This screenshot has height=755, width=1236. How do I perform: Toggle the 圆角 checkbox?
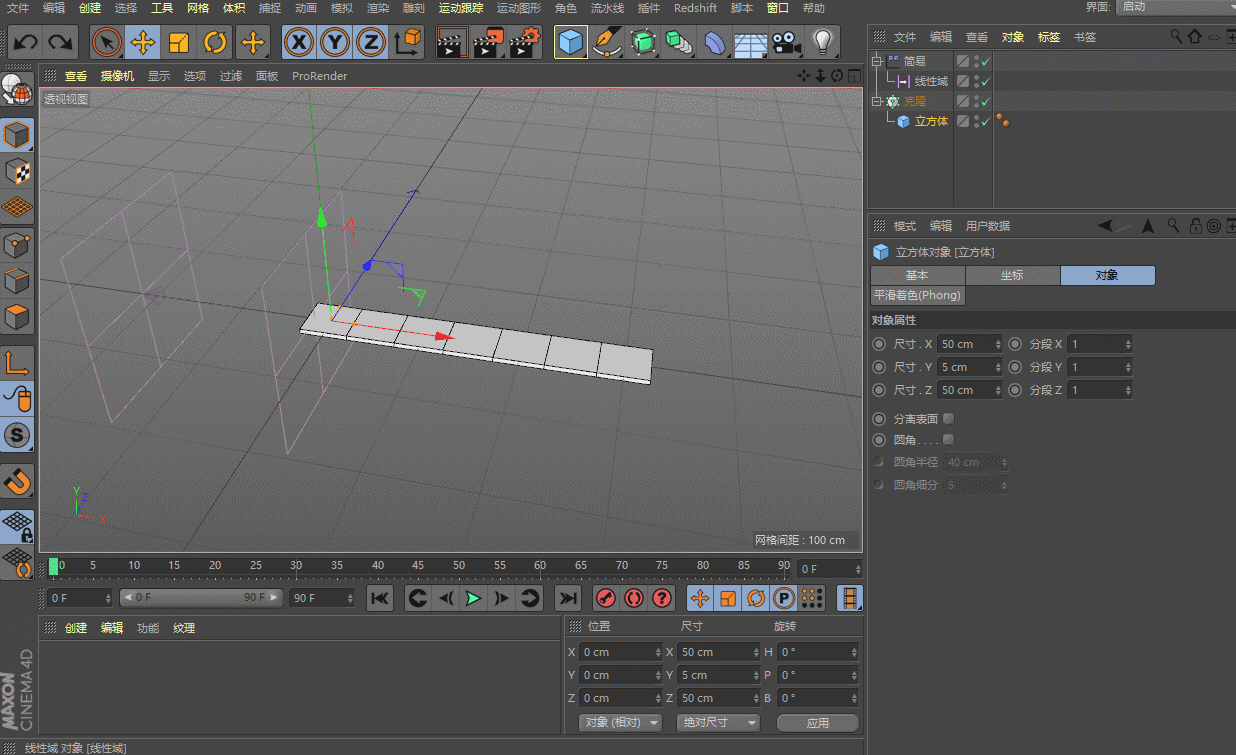[948, 439]
